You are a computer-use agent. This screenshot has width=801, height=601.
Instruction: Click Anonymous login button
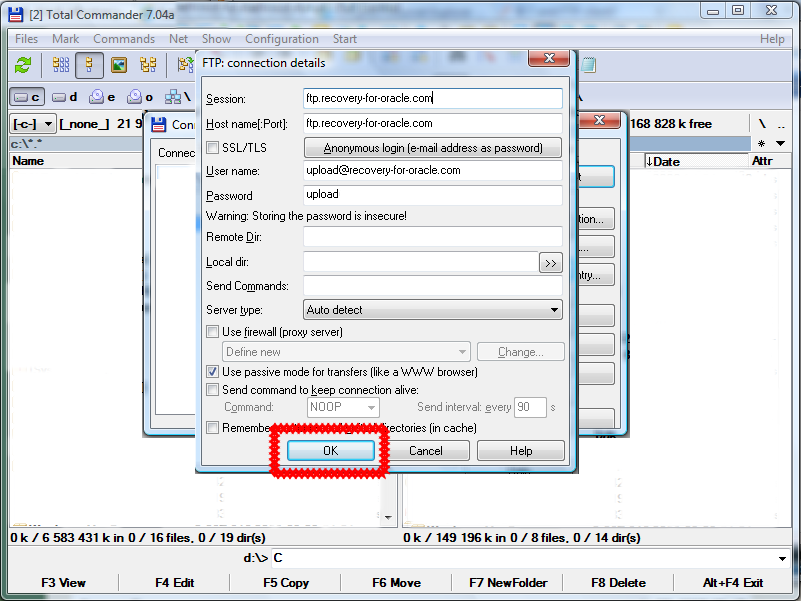tap(433, 148)
